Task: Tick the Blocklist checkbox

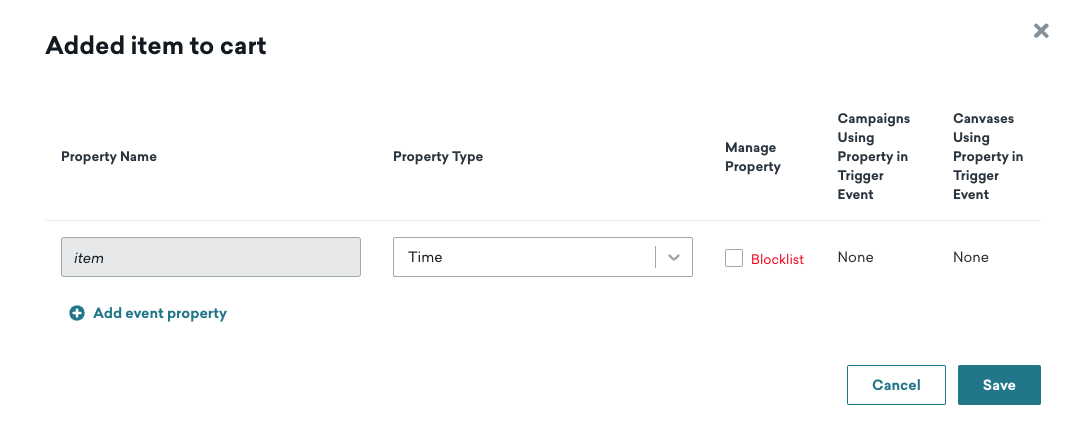Action: tap(734, 258)
